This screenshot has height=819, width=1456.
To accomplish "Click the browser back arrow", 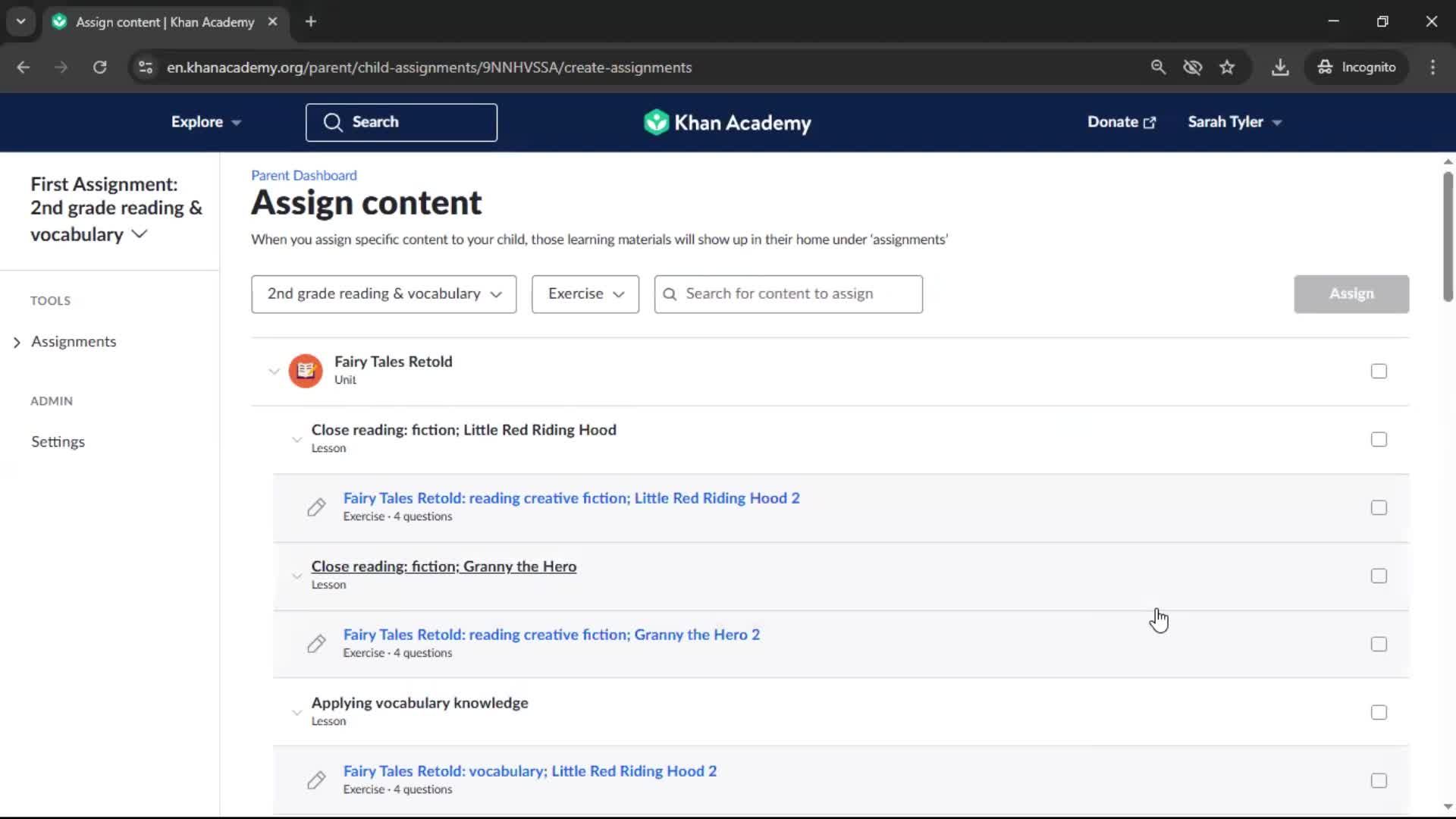I will click(24, 67).
